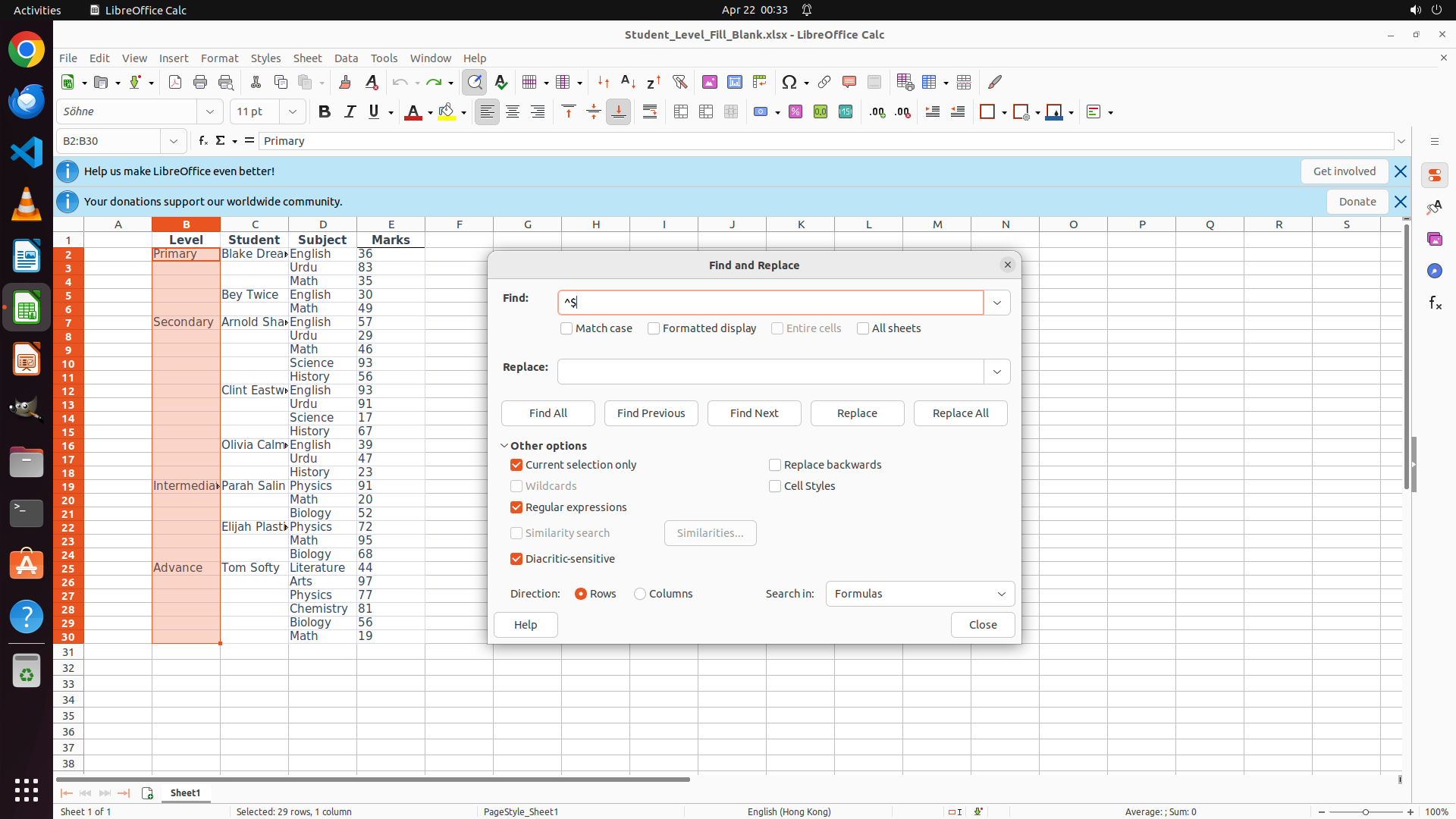
Task: Click inside the Replace text field
Action: (770, 372)
